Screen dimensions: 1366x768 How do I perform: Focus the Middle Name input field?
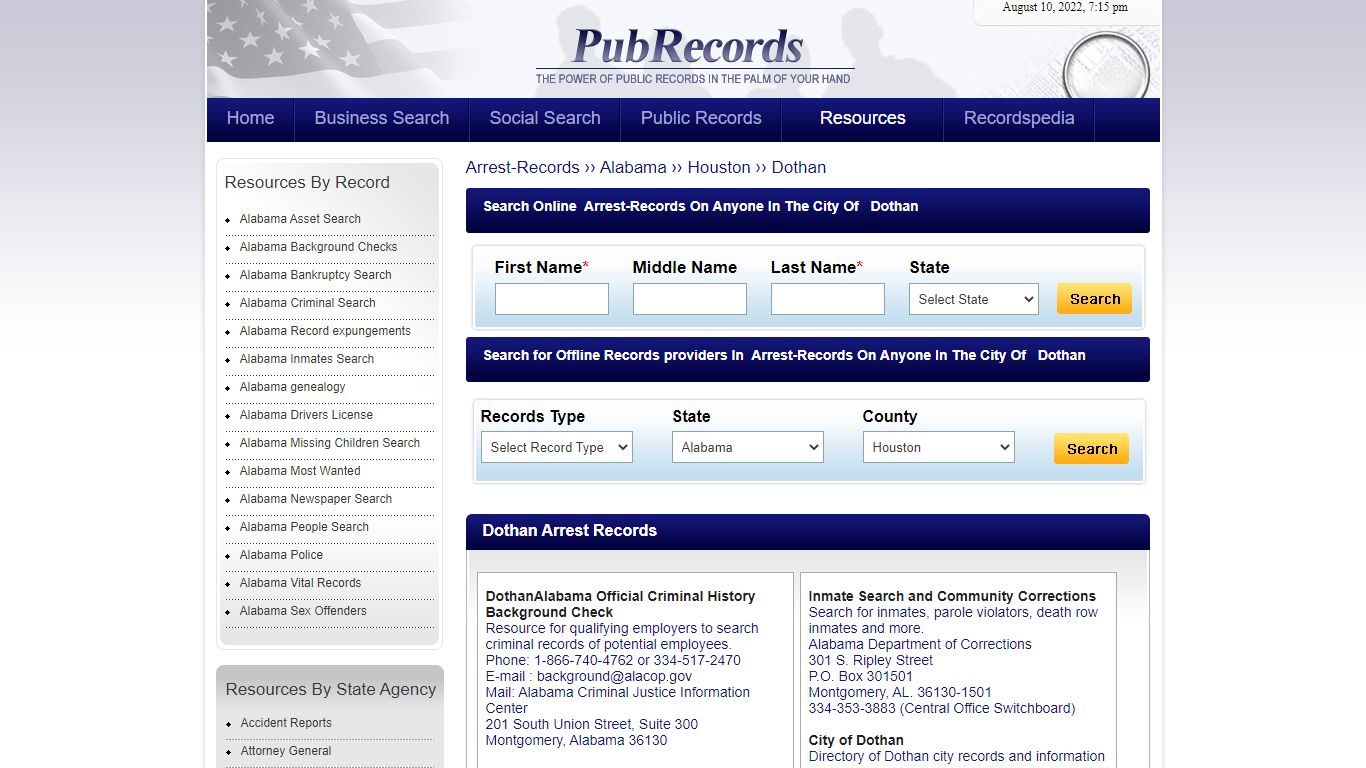(690, 299)
